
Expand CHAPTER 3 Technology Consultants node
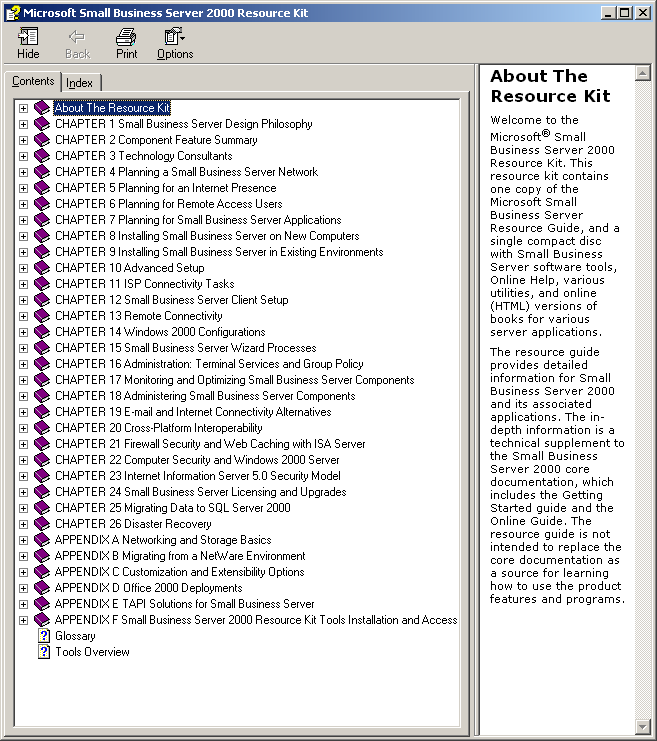(x=23, y=156)
